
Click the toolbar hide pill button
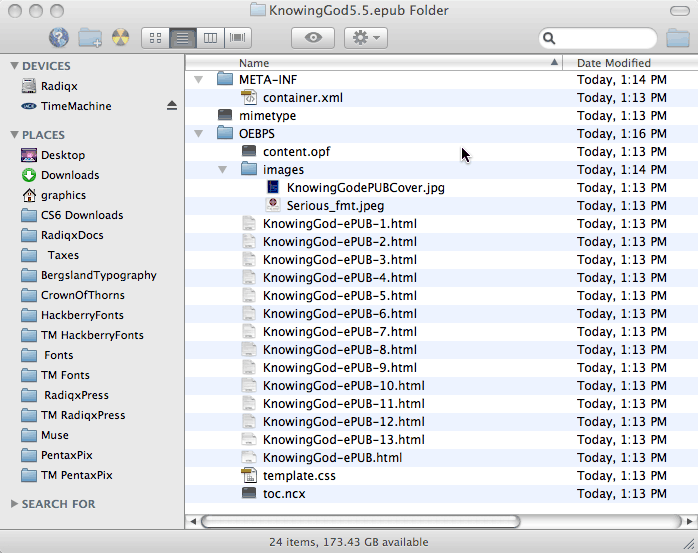679,11
